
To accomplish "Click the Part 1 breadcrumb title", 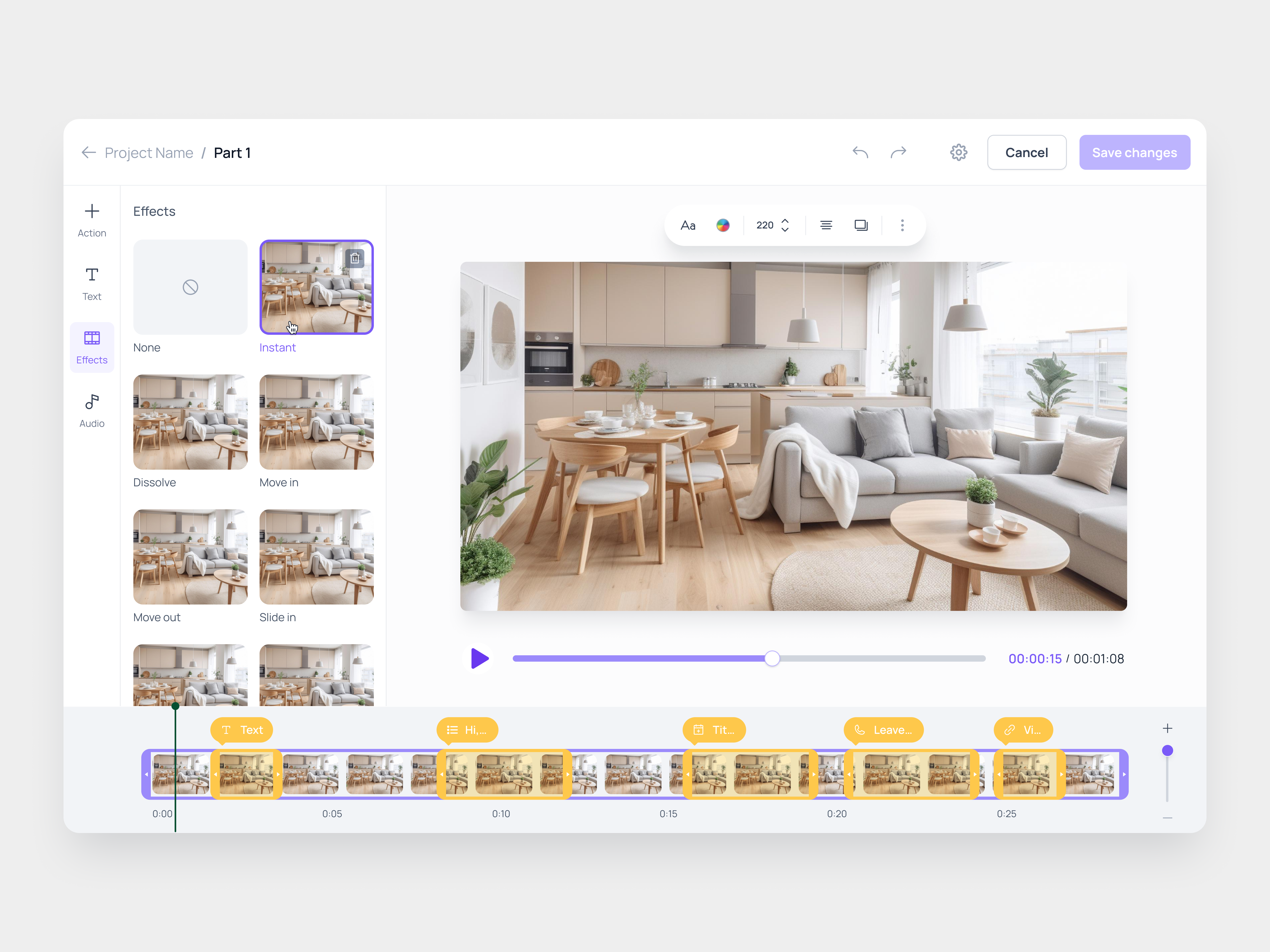I will pos(232,152).
